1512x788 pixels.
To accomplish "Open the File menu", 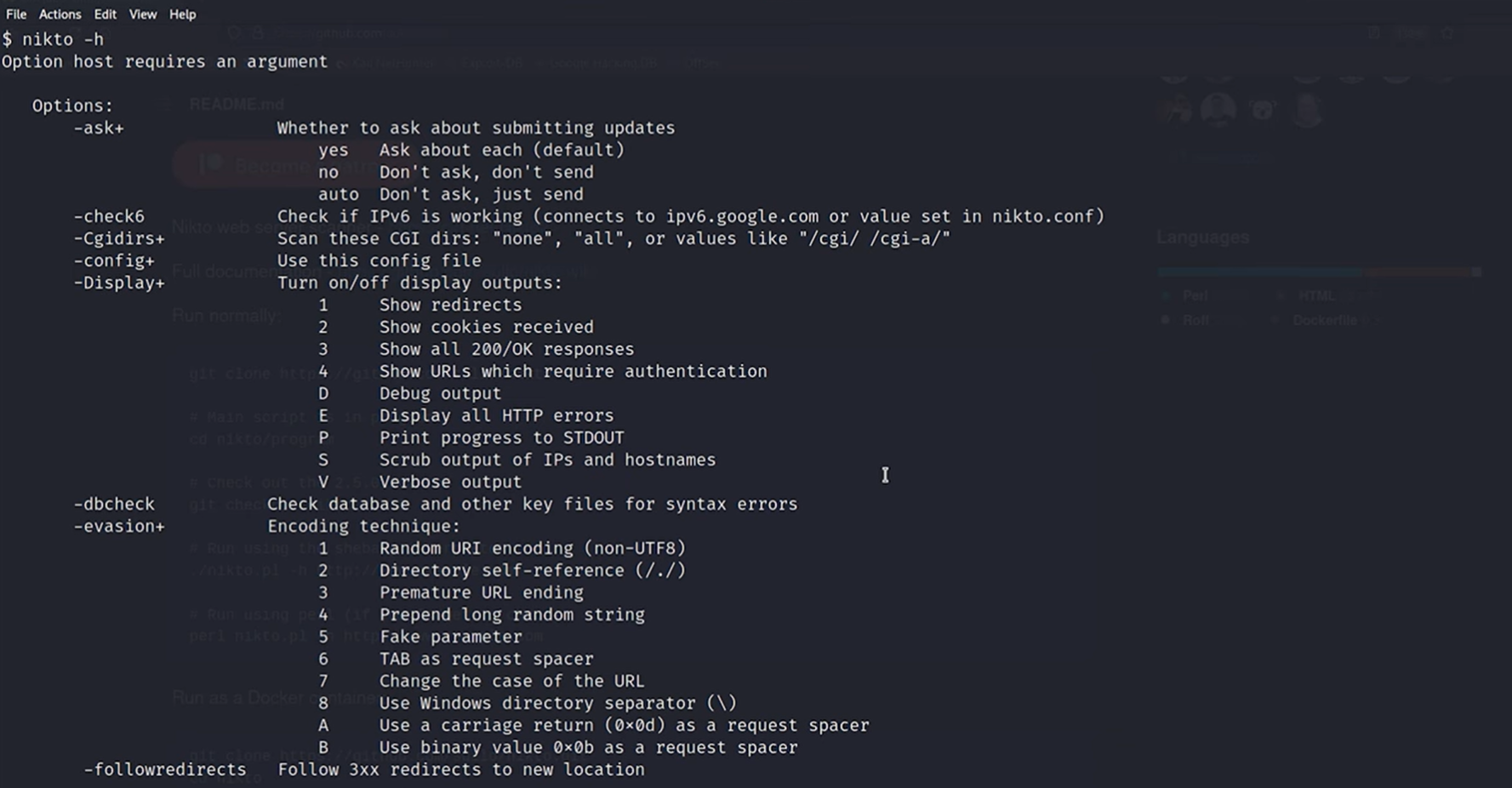I will pyautogui.click(x=16, y=14).
